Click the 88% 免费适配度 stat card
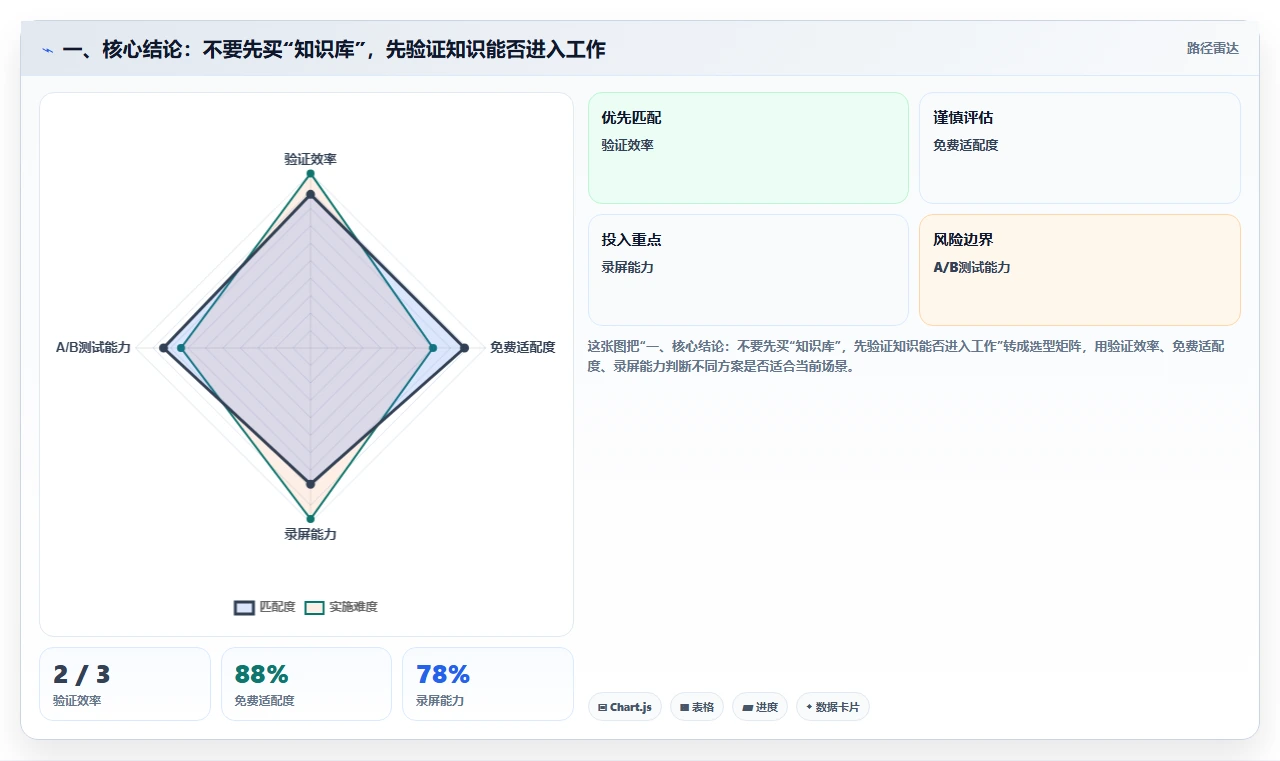Viewport: 1280px width, 761px height. pos(306,684)
